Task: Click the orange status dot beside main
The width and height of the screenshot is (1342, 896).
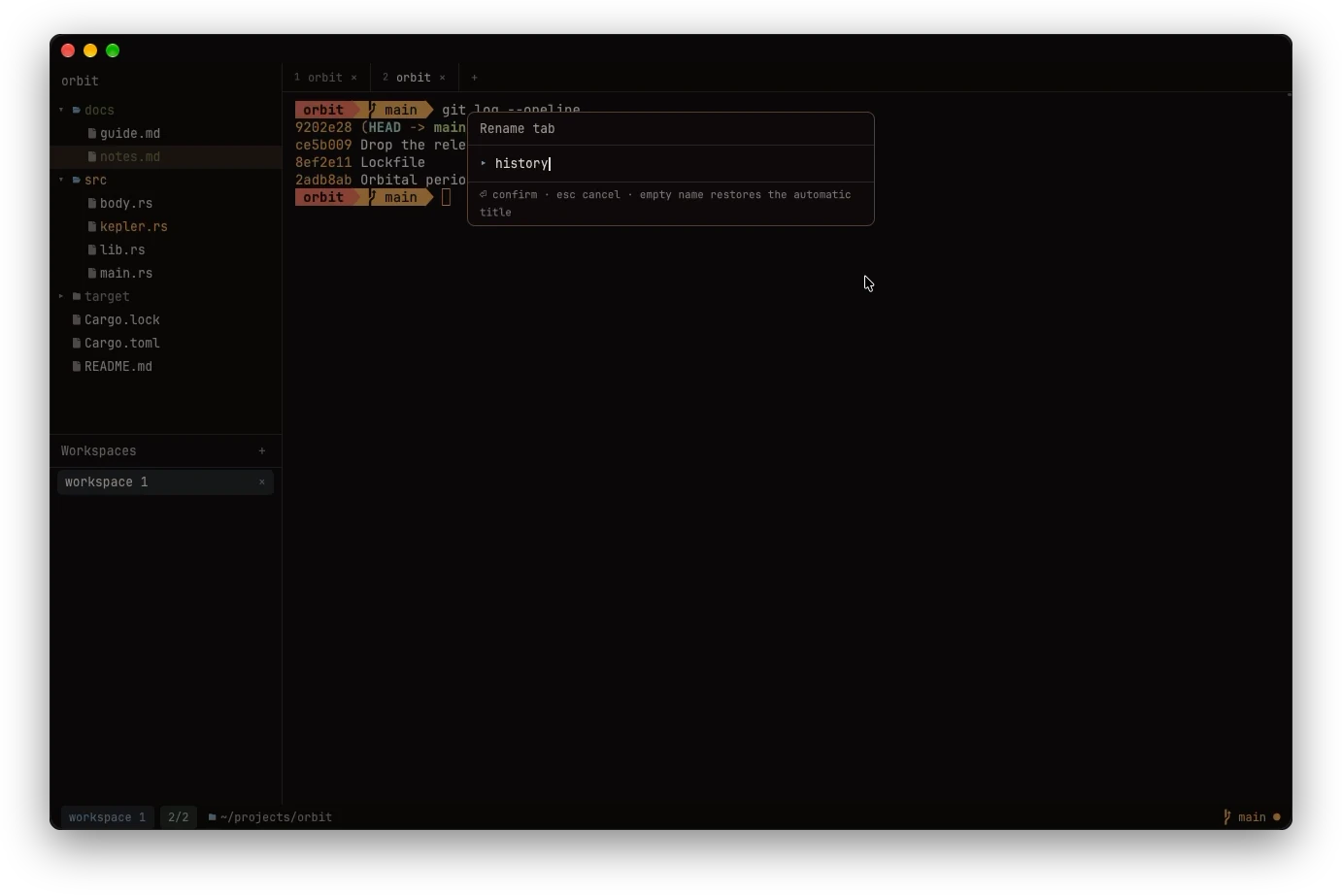Action: pyautogui.click(x=1277, y=817)
